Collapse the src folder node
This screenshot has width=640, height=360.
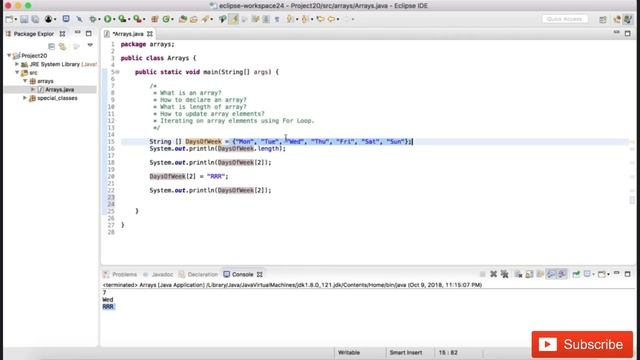tap(17, 73)
